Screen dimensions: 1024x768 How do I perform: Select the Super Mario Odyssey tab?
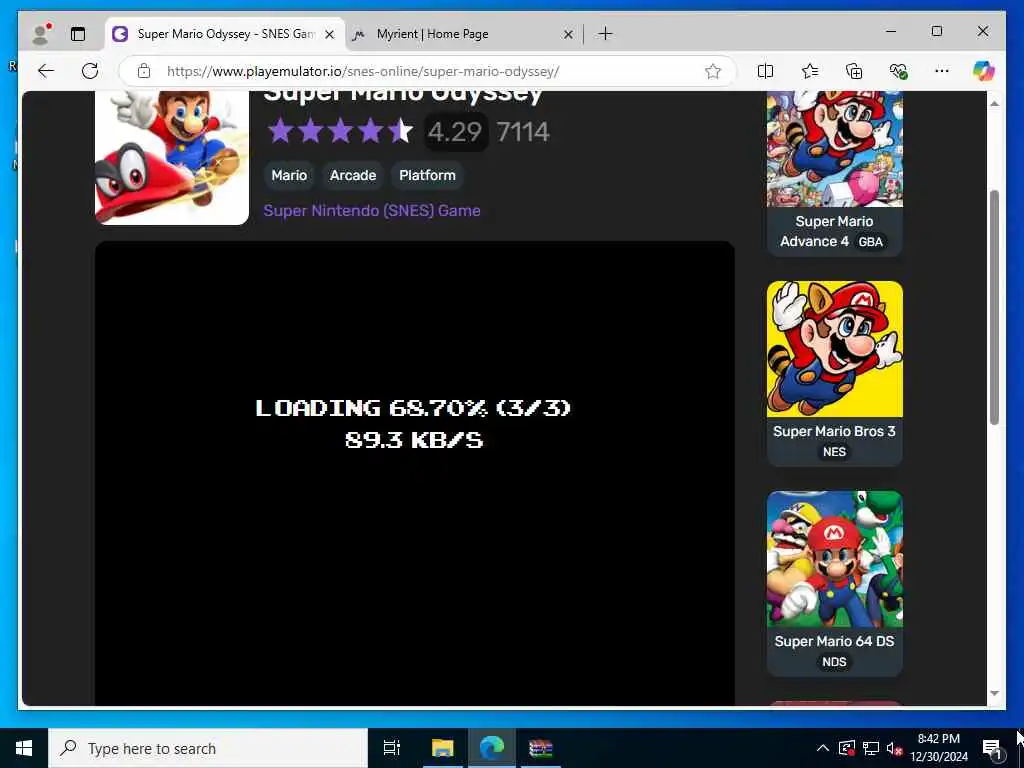pyautogui.click(x=225, y=34)
